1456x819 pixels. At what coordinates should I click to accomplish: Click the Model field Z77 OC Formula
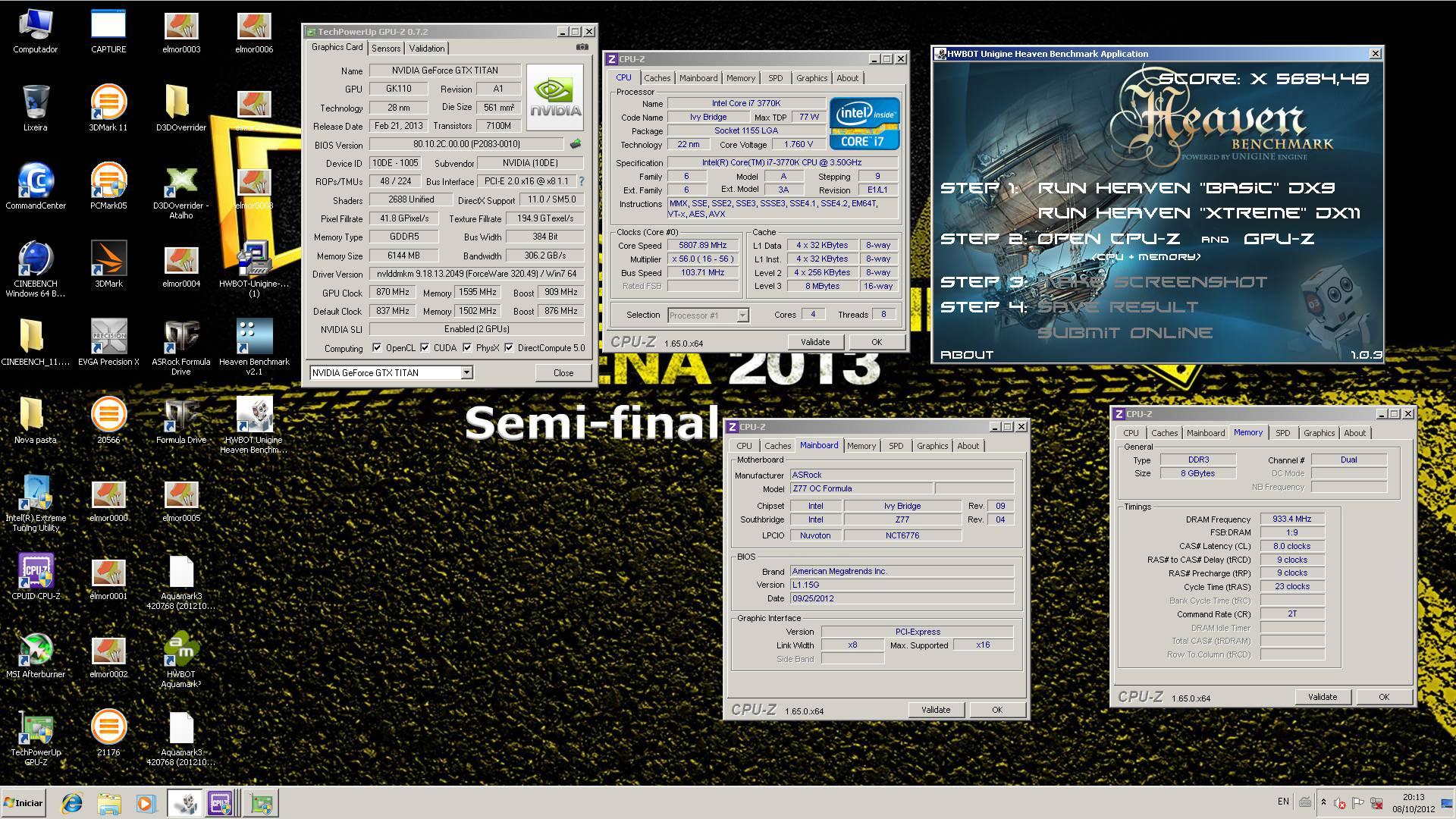tap(861, 488)
